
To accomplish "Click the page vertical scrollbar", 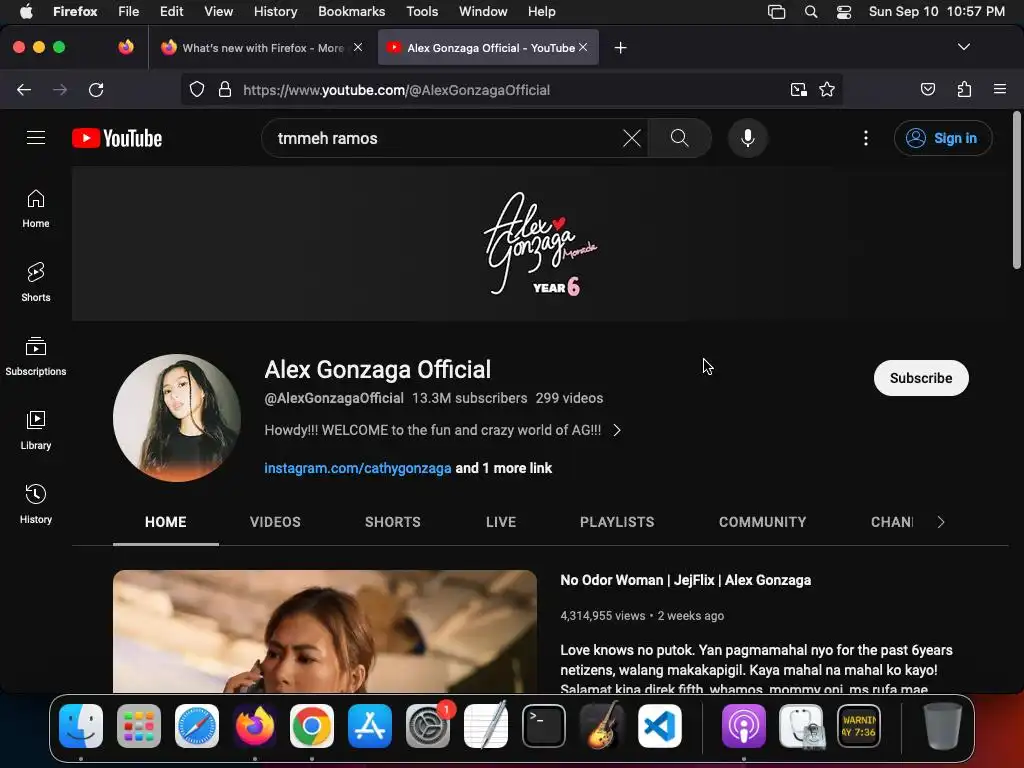I will [1016, 191].
